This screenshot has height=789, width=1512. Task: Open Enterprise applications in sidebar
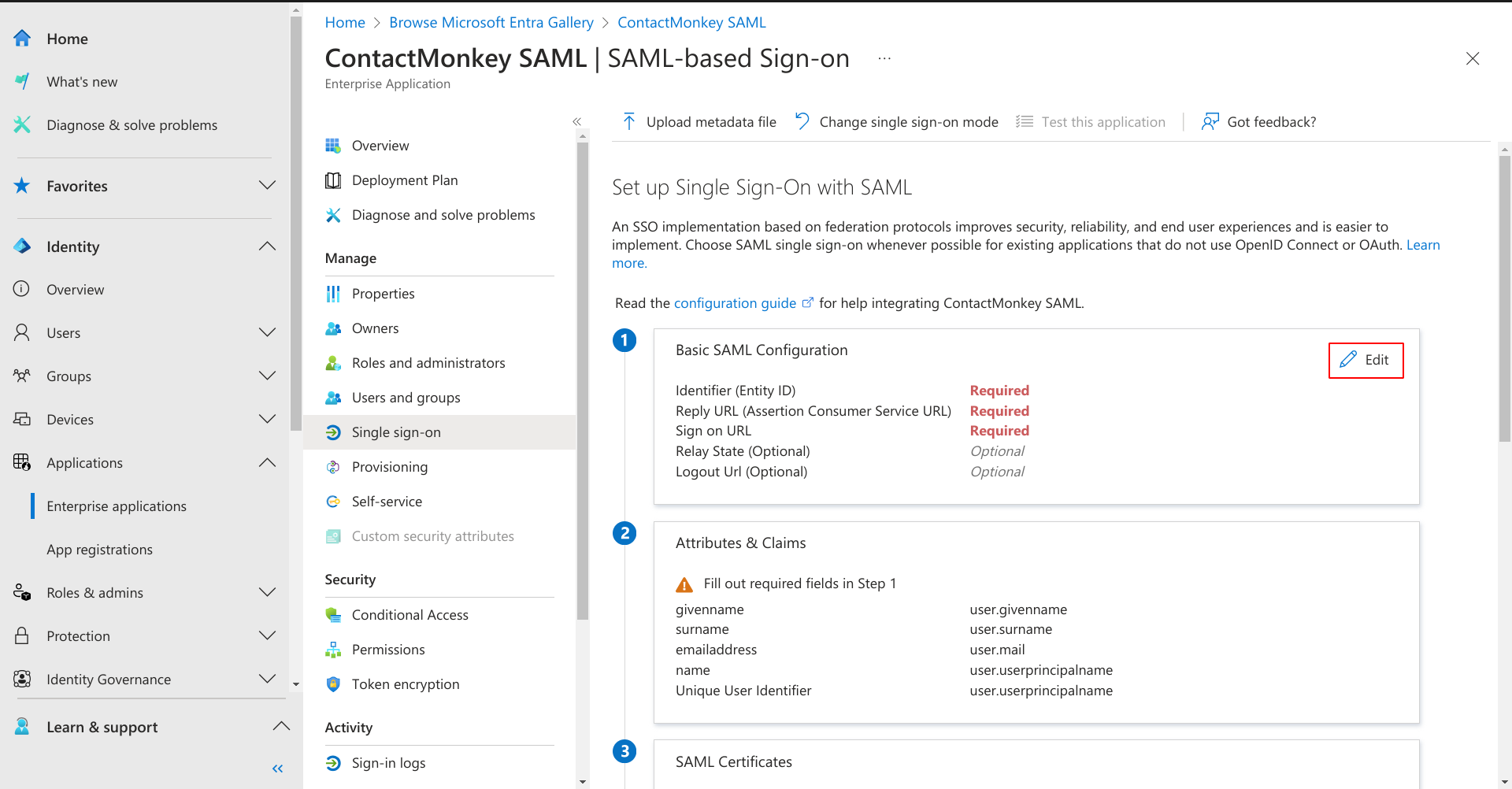tap(117, 506)
